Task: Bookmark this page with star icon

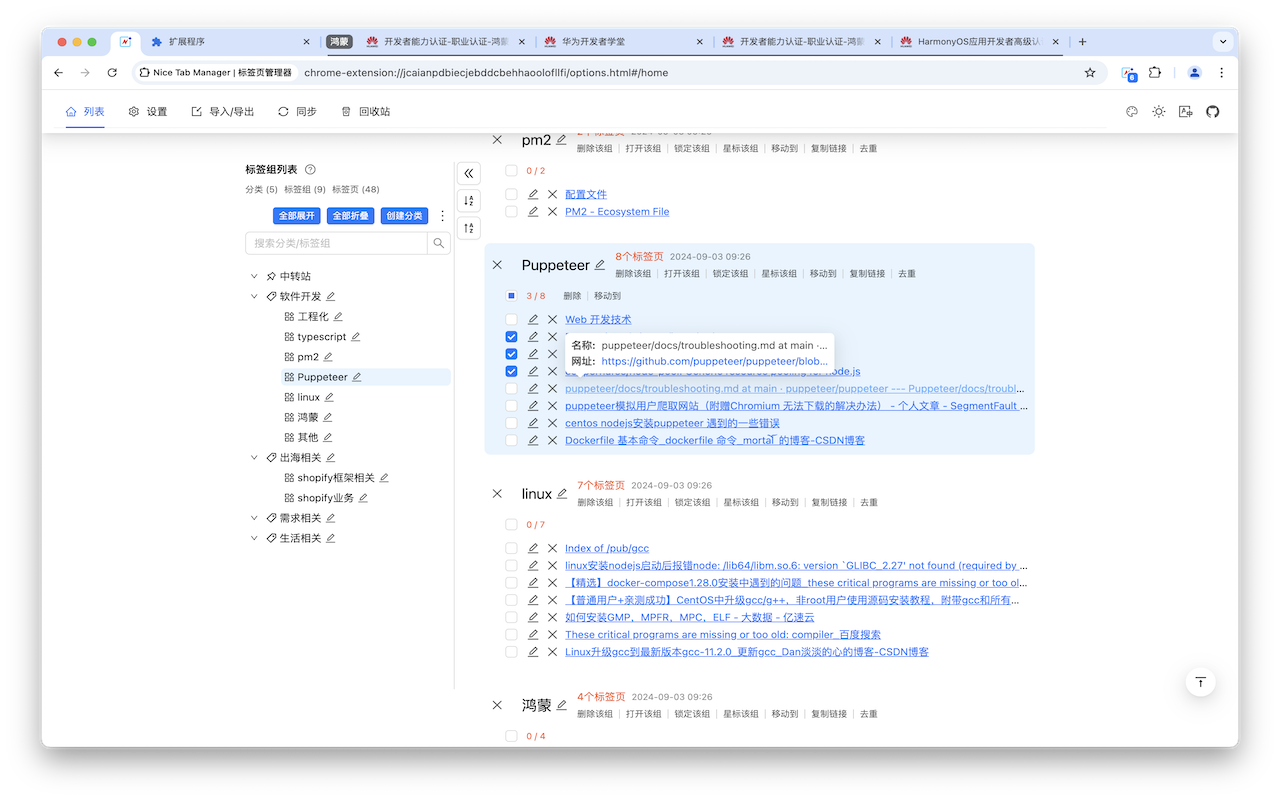Action: 1090,73
